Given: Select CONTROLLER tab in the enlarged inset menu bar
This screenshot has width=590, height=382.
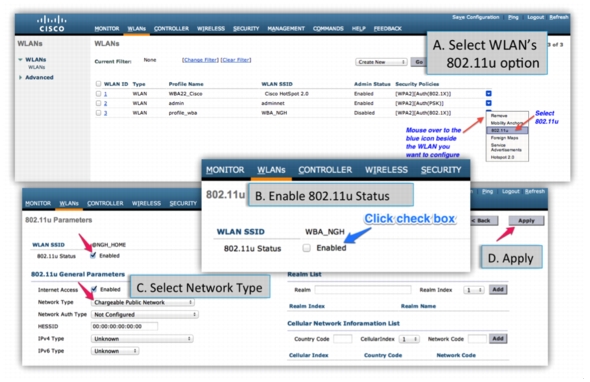Looking at the screenshot, I should pos(325,170).
